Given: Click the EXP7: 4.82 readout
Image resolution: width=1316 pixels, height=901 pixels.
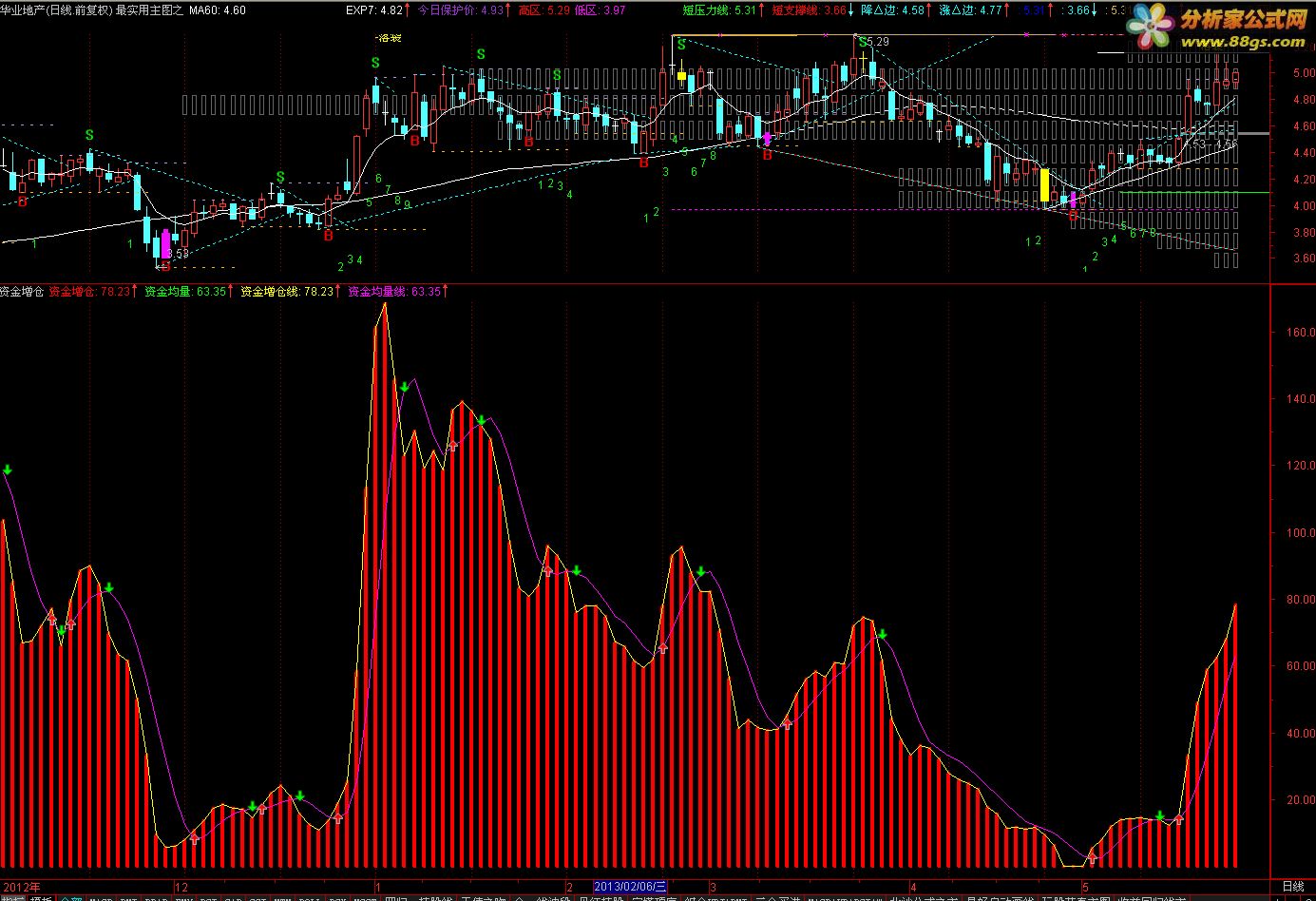Looking at the screenshot, I should pyautogui.click(x=374, y=10).
